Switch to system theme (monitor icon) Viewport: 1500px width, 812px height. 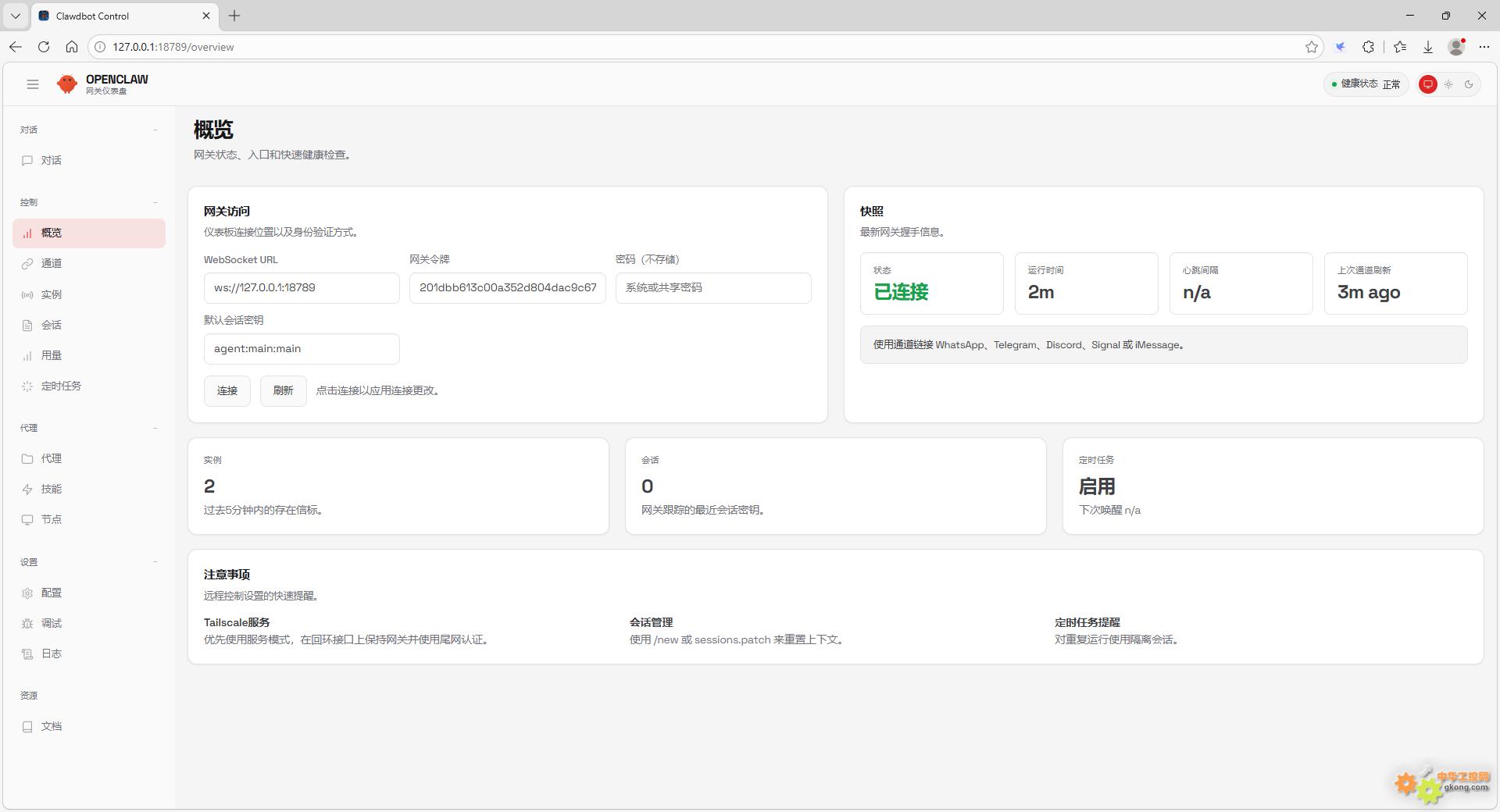(x=1427, y=84)
